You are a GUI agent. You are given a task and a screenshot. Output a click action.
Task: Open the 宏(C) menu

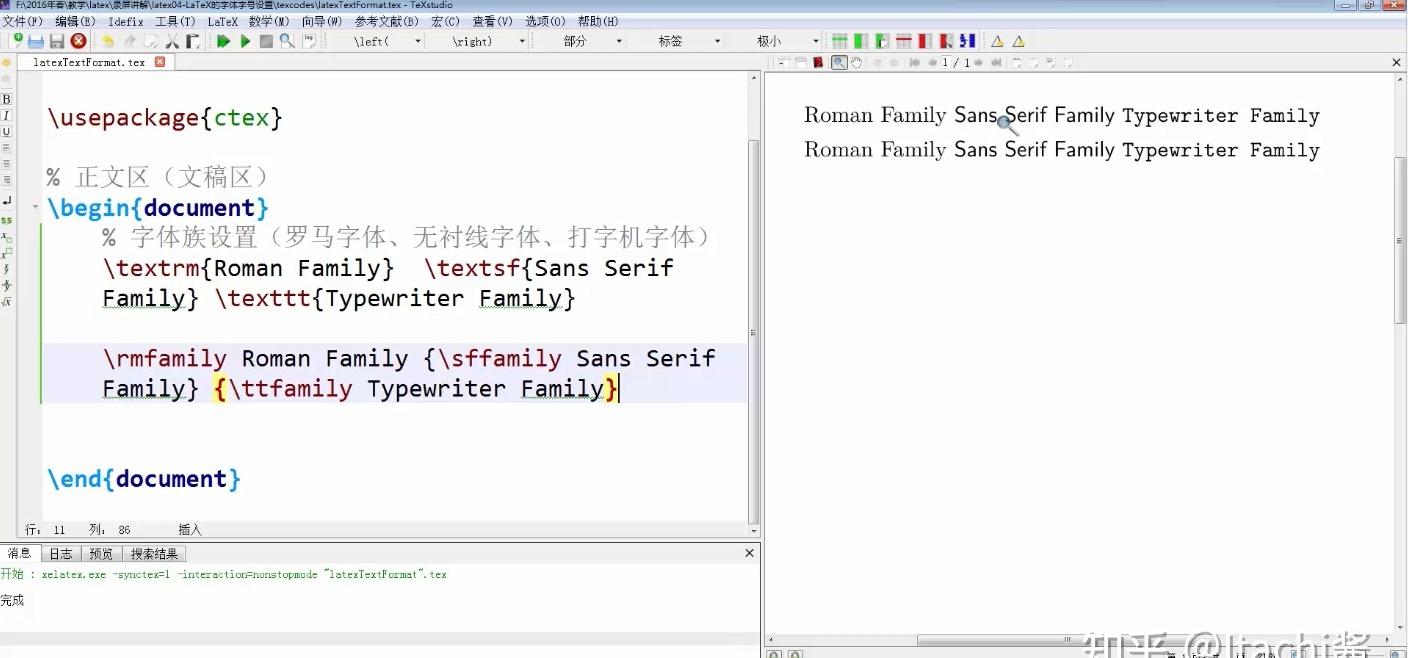(446, 21)
